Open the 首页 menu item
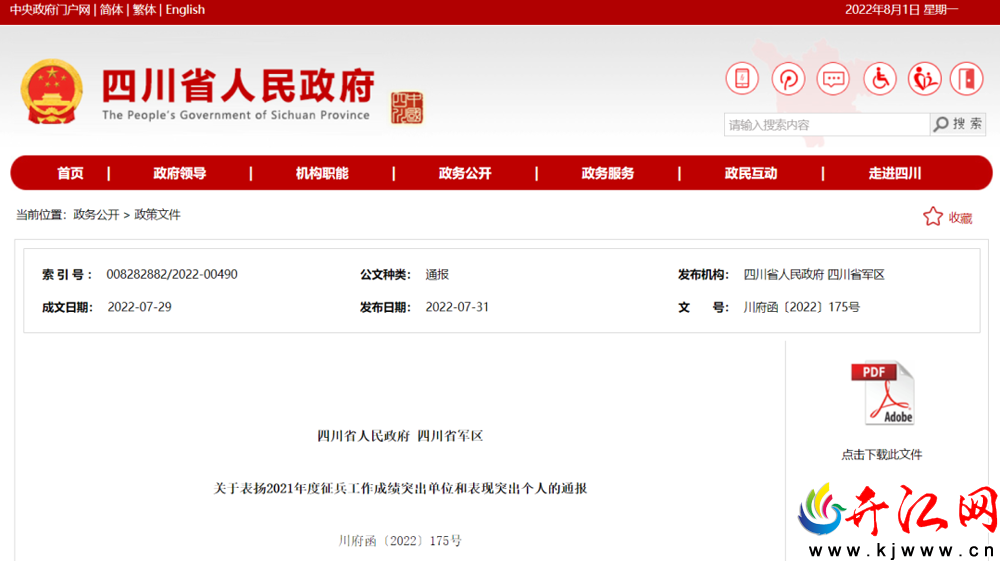 (70, 173)
